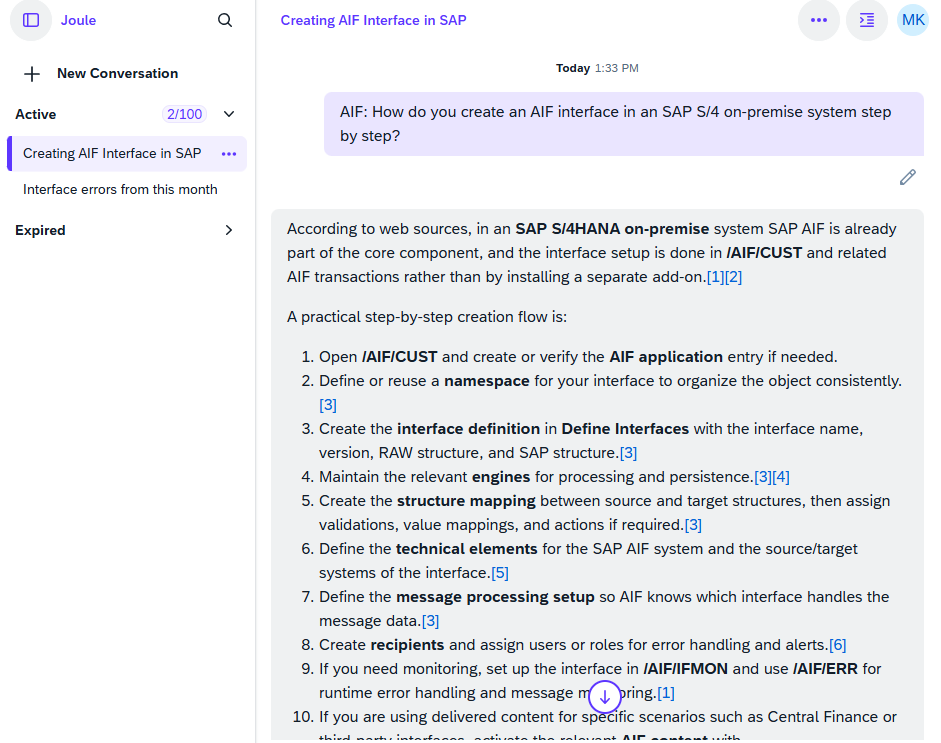Click the /AIF/IFMON transaction text
The image size is (941, 743).
click(x=685, y=669)
